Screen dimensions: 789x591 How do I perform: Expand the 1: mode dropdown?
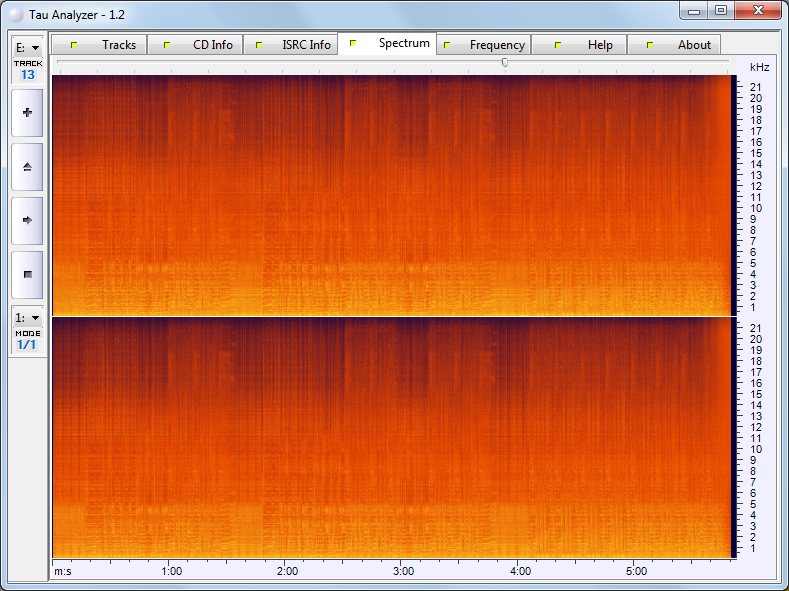click(27, 317)
